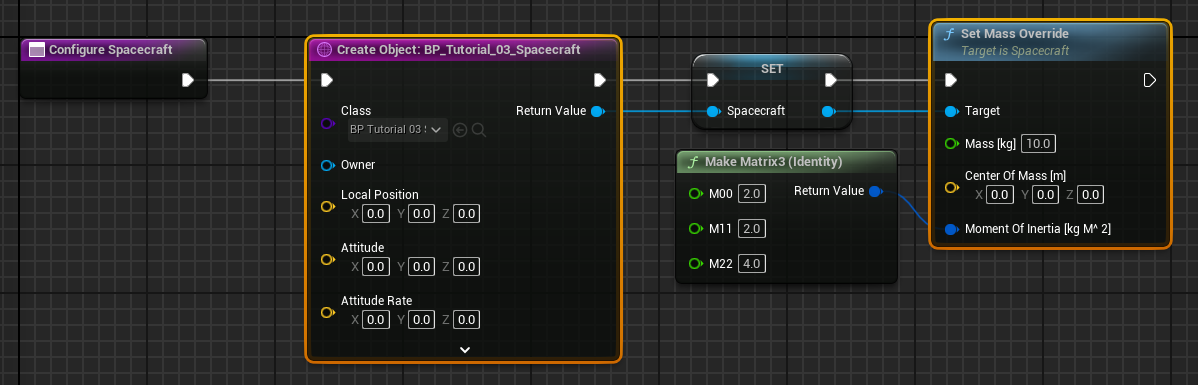Viewport: 1198px width, 385px height.
Task: Click the M00 float input pin
Action: (x=696, y=194)
